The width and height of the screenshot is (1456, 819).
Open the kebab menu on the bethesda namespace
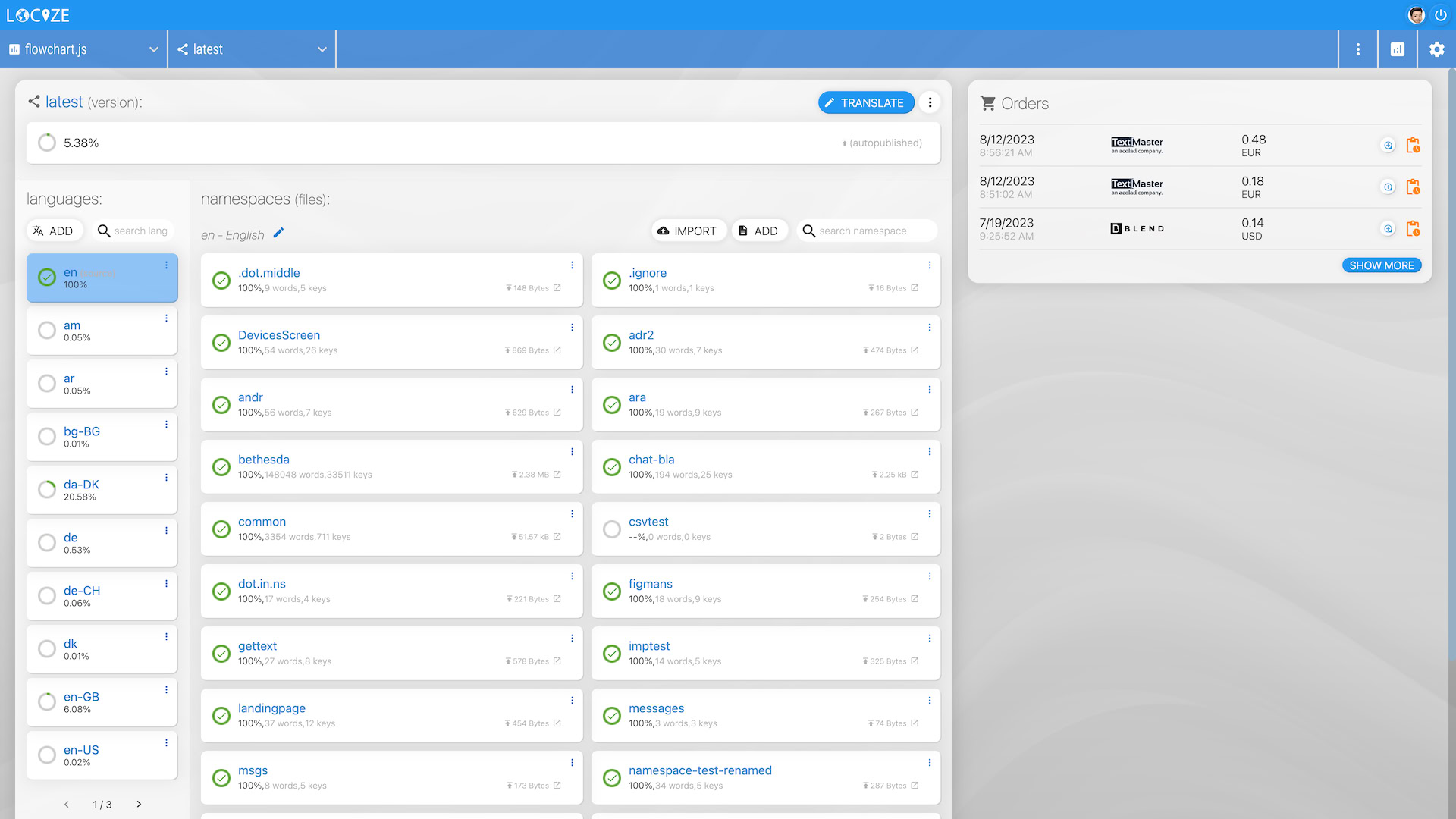pos(572,451)
